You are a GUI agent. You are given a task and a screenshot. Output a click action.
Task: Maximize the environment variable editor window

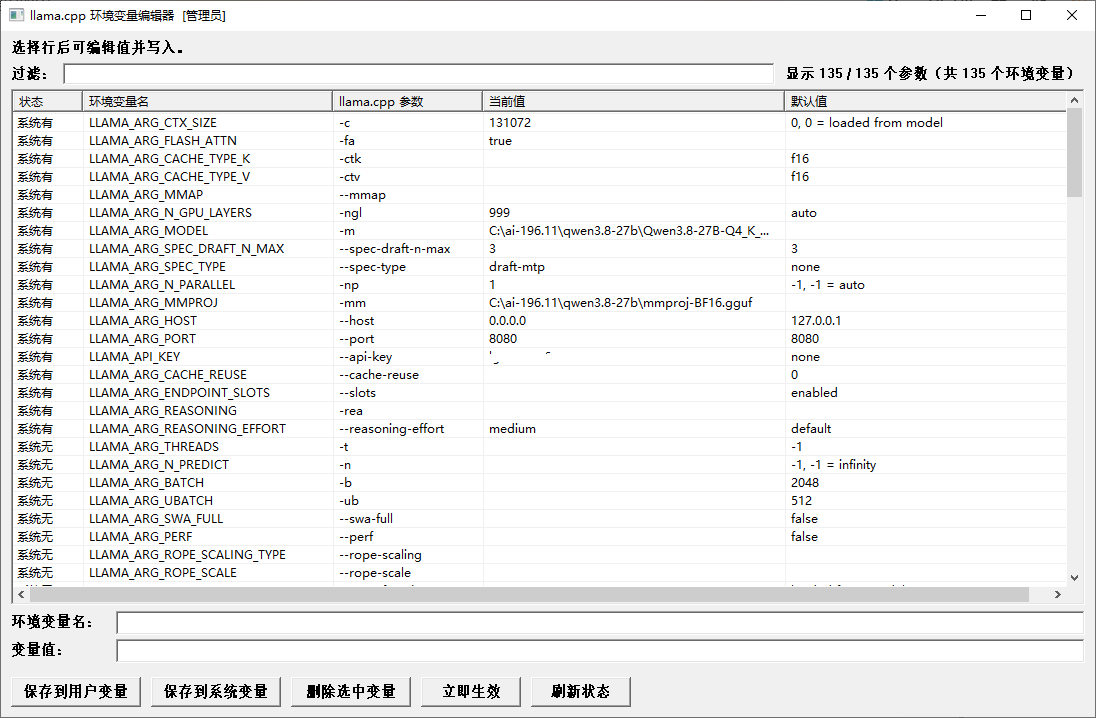(1026, 15)
